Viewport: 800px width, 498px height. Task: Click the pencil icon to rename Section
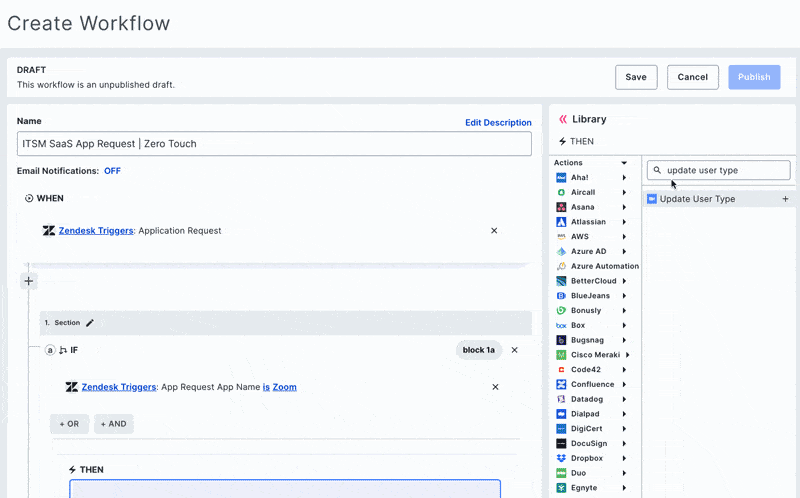click(x=90, y=323)
